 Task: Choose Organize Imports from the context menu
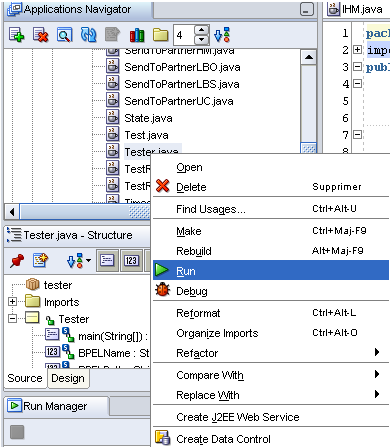tap(271, 333)
